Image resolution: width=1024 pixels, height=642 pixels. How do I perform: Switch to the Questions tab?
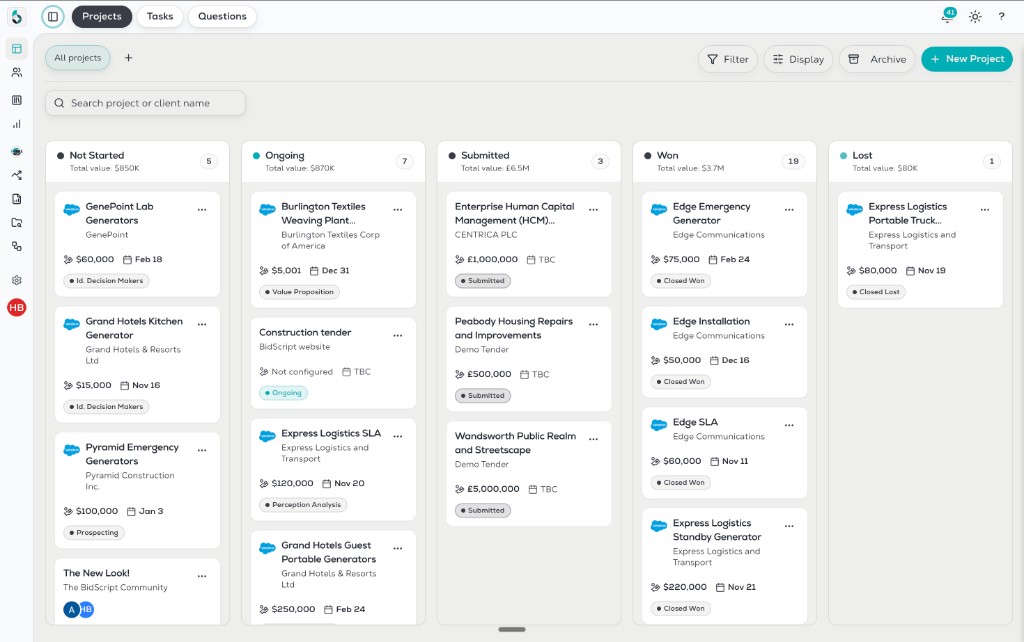point(222,16)
